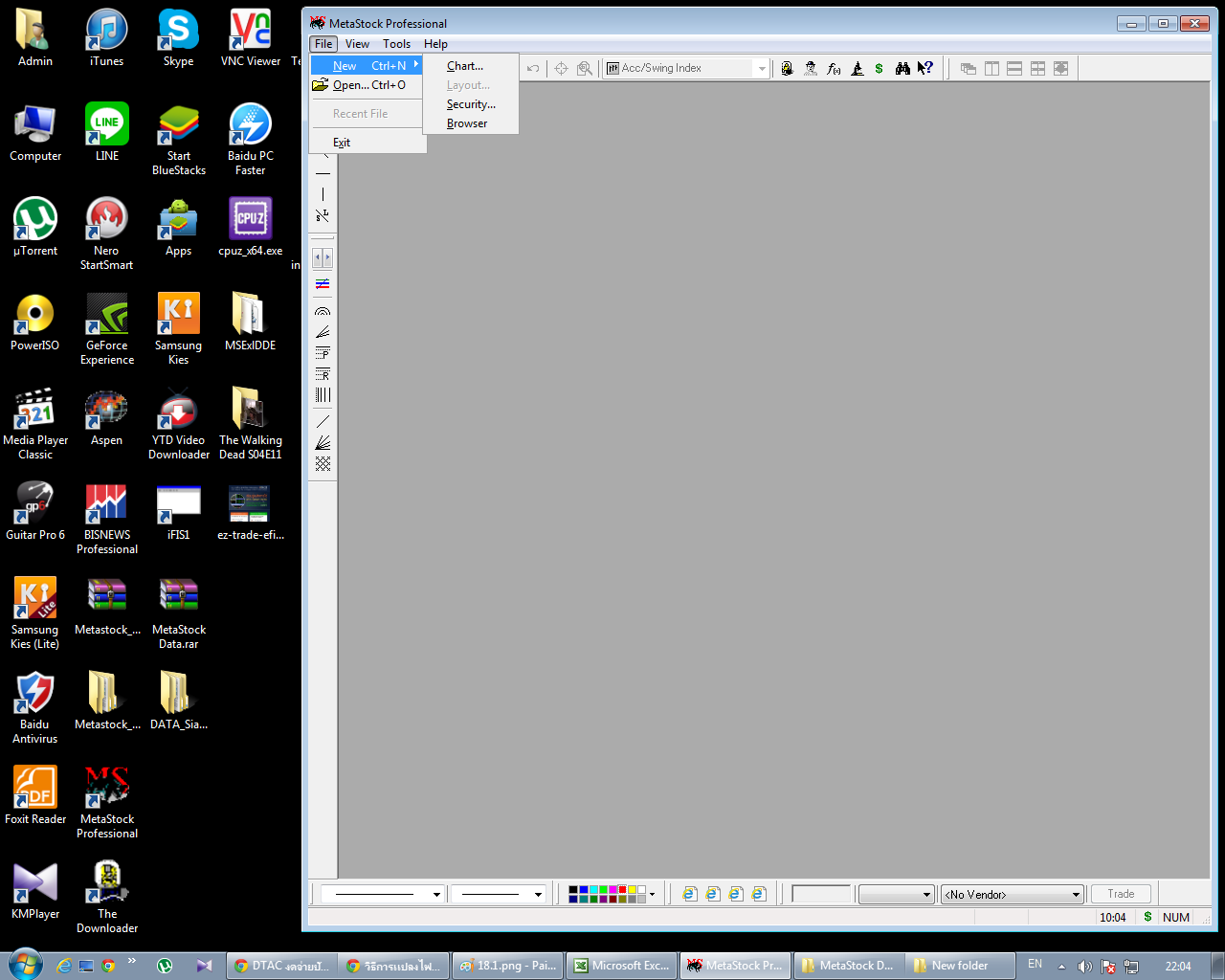Click the dollar sign in status bar
1225x980 pixels.
[x=1147, y=917]
